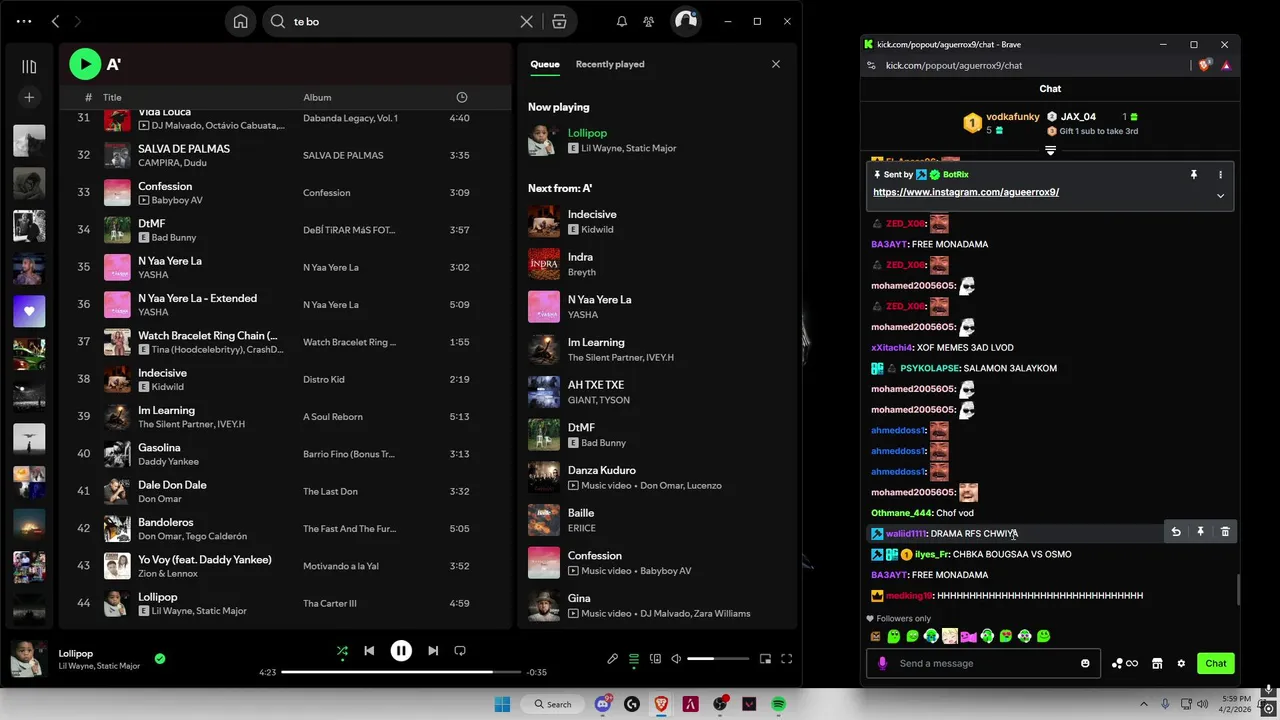
Task: Click the taskbar Search box
Action: (x=553, y=704)
